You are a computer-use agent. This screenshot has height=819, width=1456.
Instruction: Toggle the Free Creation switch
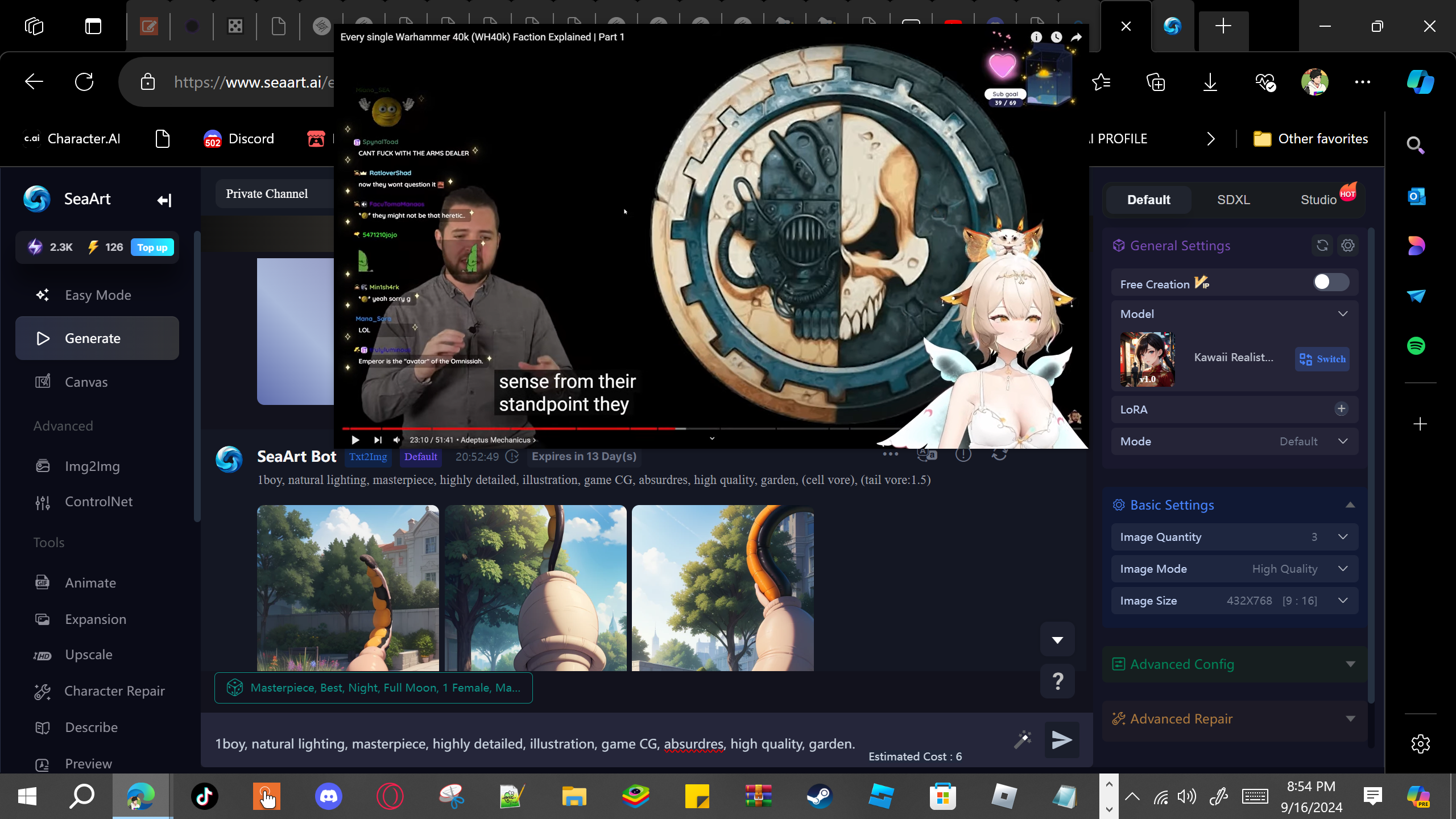pyautogui.click(x=1331, y=282)
